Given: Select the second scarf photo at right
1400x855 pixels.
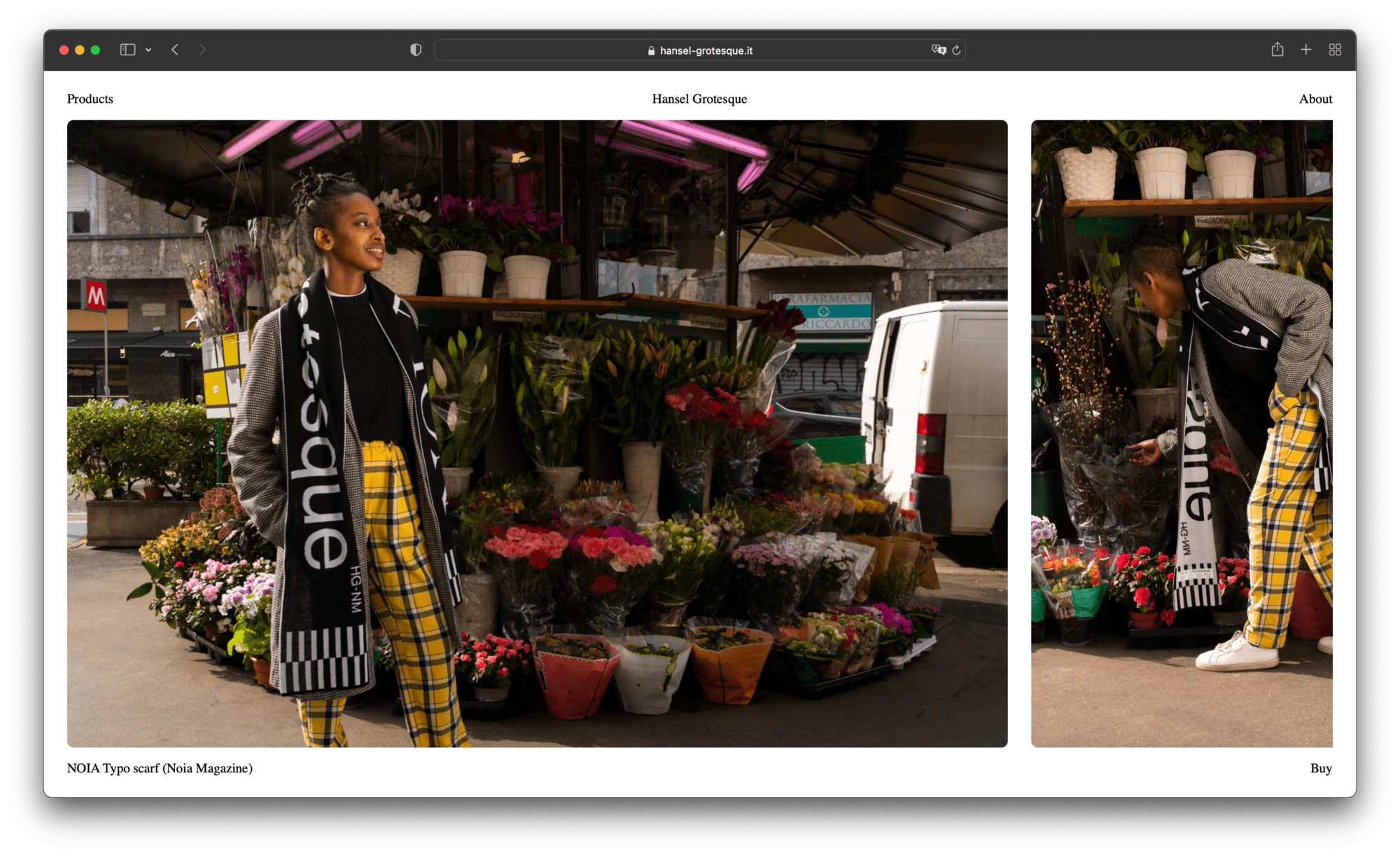Looking at the screenshot, I should pos(1182,433).
